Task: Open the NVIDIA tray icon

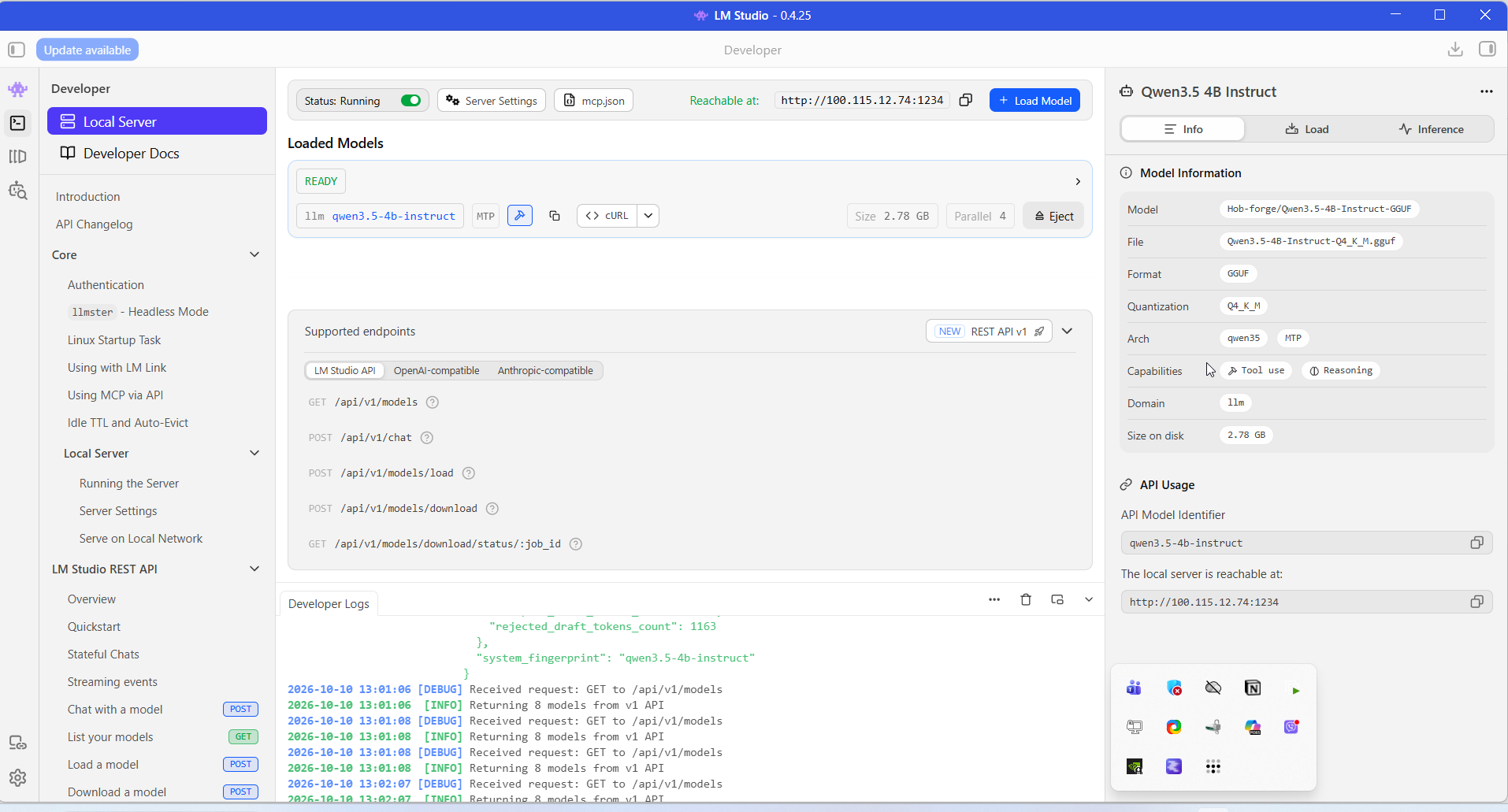Action: tap(1135, 766)
